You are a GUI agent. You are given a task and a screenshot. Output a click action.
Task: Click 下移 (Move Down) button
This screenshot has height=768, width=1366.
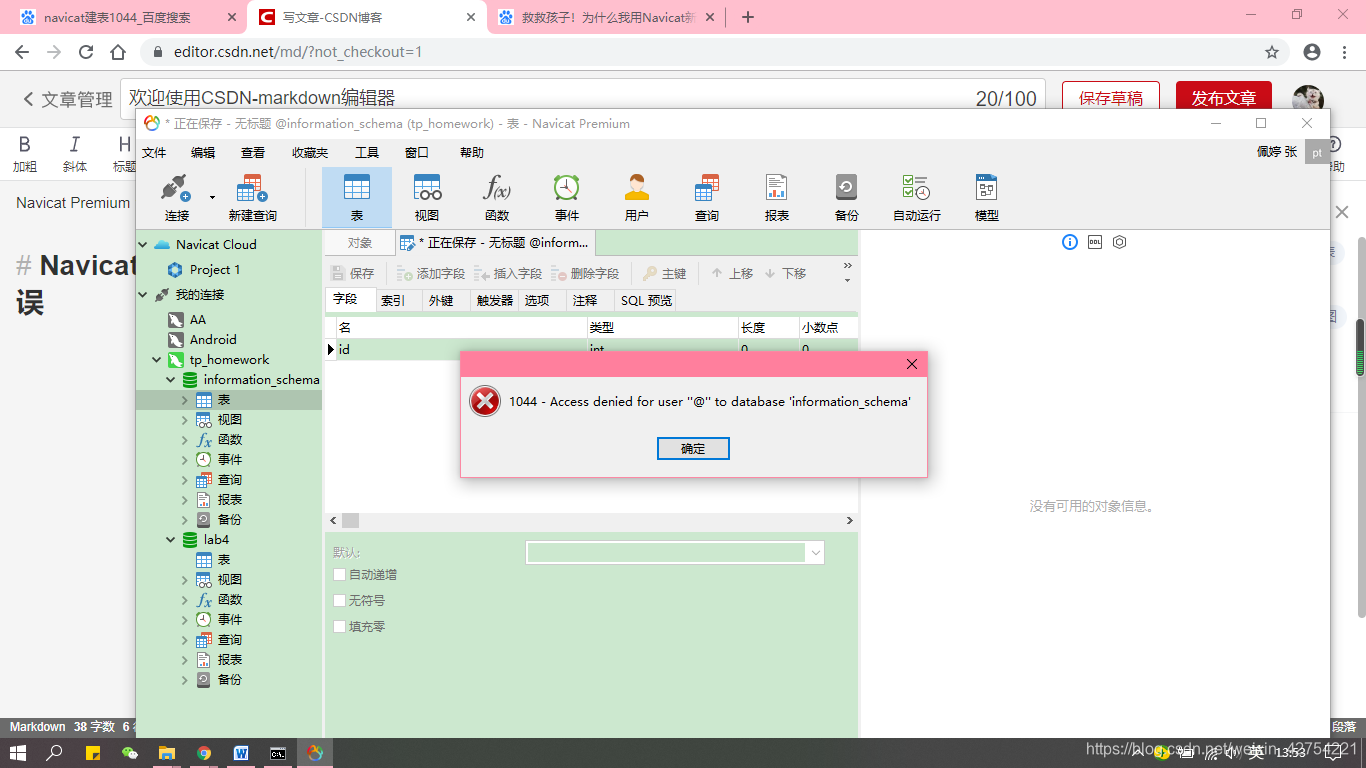click(785, 273)
